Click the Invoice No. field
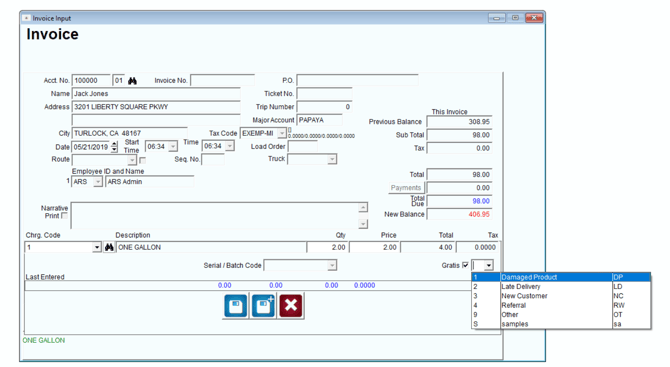The height and width of the screenshot is (367, 670). click(x=222, y=81)
